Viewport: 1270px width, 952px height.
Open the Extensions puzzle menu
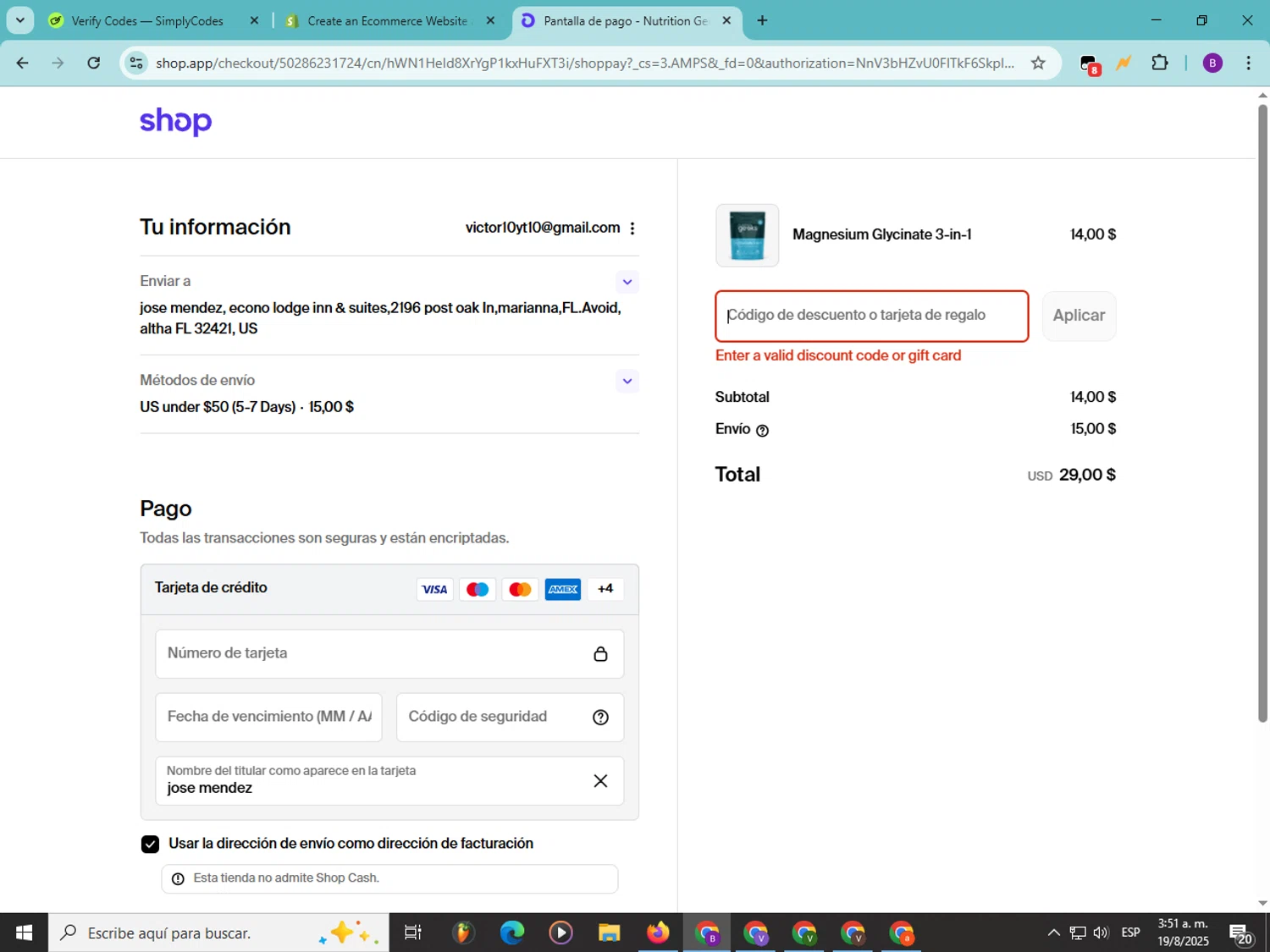click(1160, 63)
